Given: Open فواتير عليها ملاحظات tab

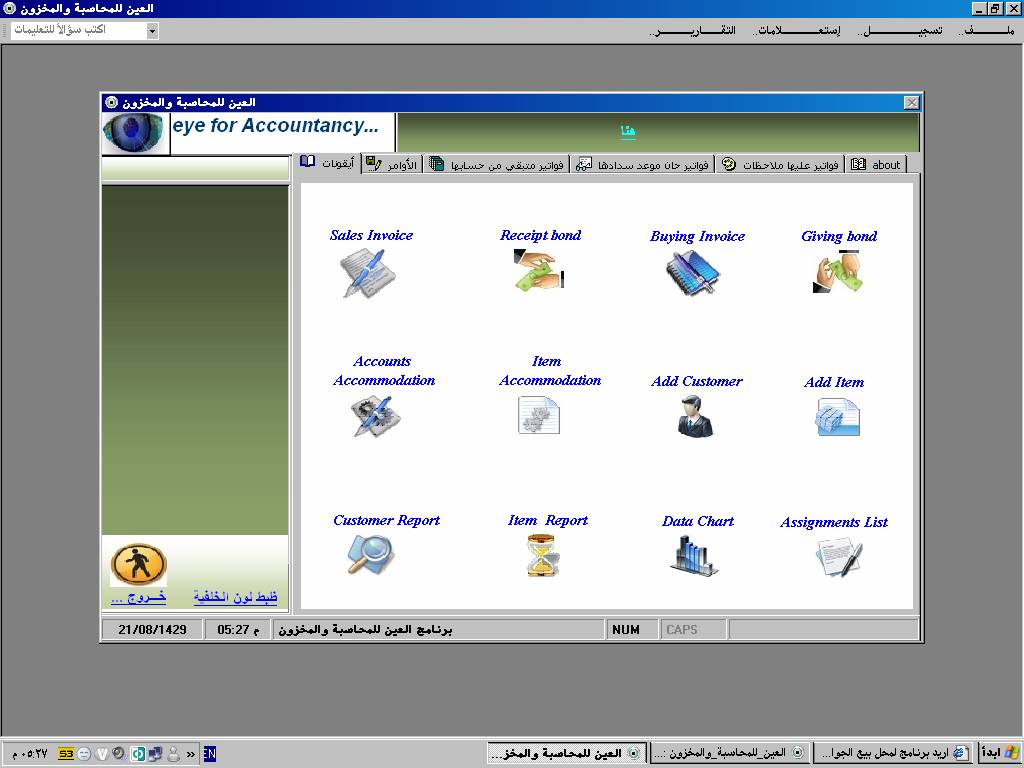Looking at the screenshot, I should (780, 165).
